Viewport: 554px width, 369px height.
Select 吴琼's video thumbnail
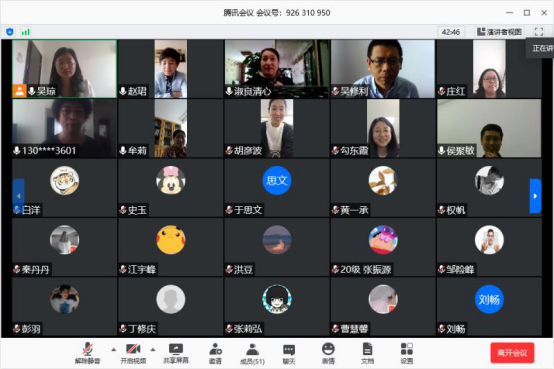pos(65,69)
